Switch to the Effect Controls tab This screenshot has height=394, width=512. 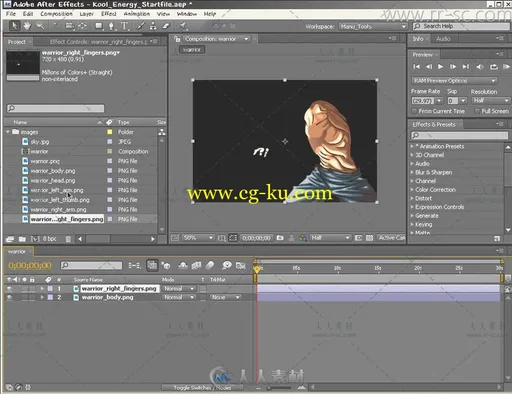98,42
